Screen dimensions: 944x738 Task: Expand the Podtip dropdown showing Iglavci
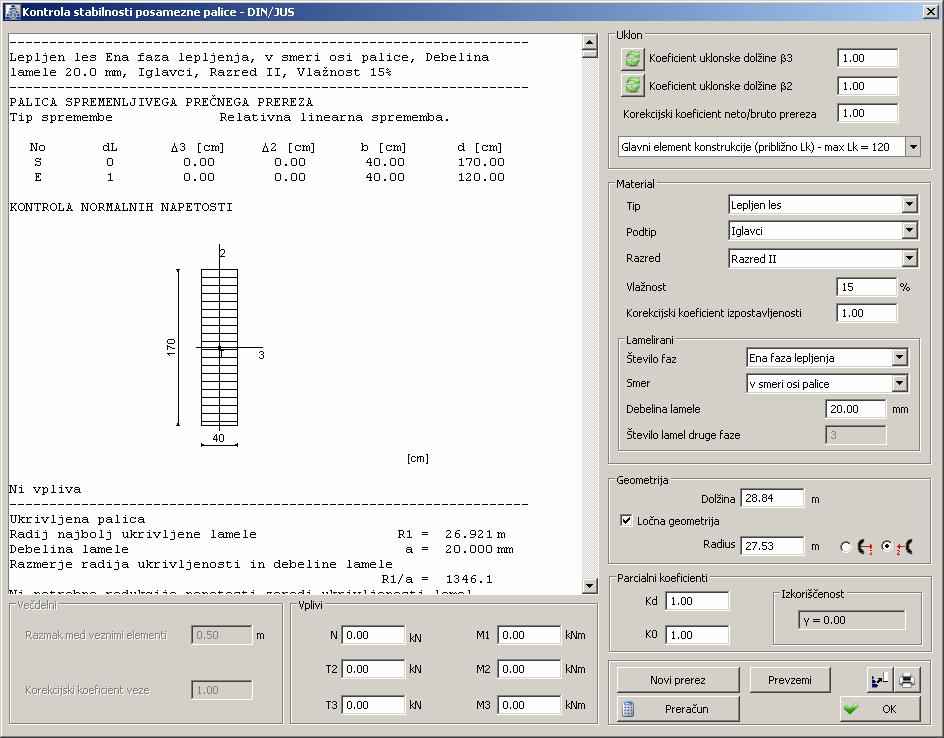point(909,231)
